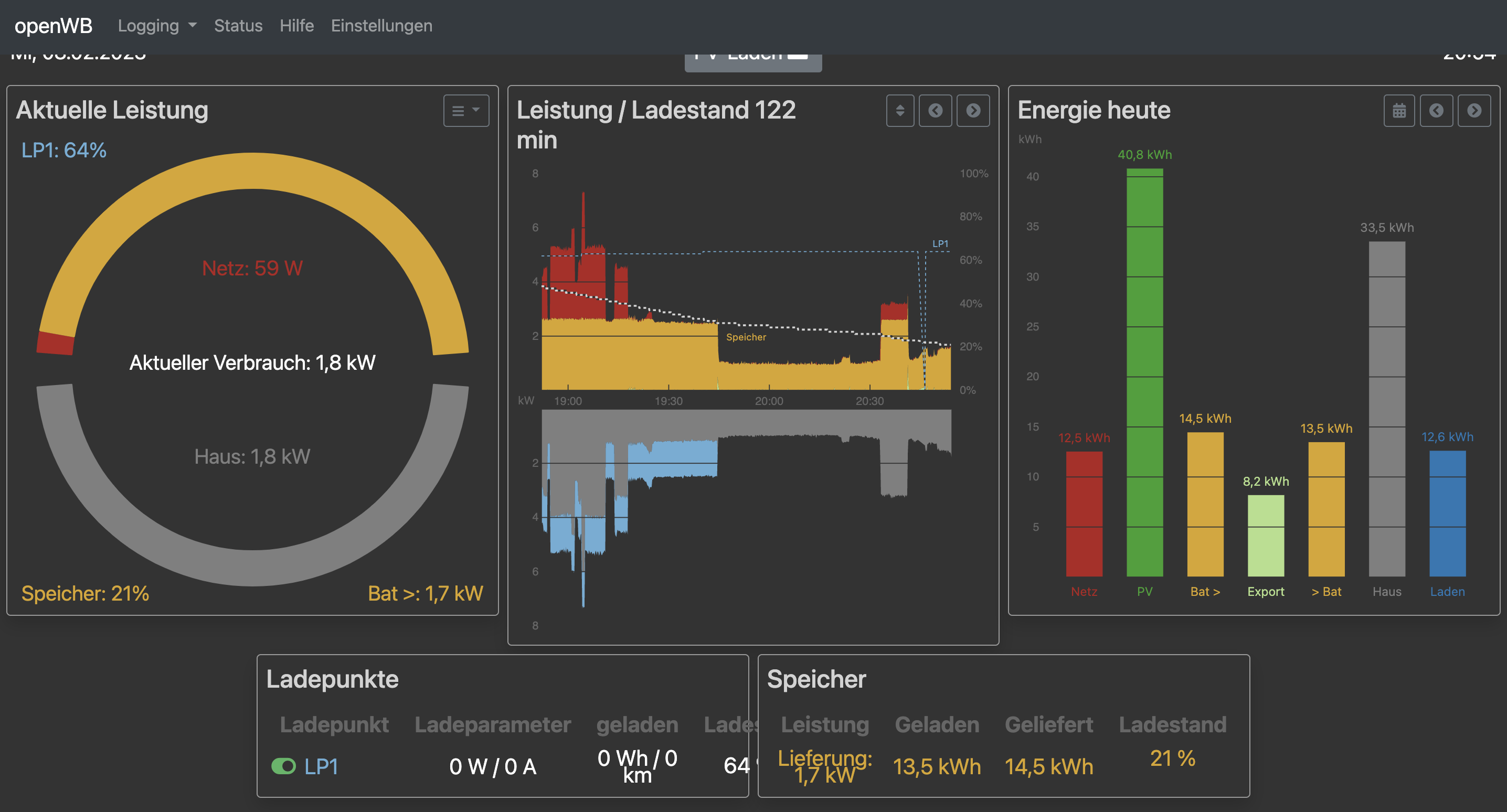Screen dimensions: 1507x812
Task: Click the LP1: 64% label
Action: [64, 151]
